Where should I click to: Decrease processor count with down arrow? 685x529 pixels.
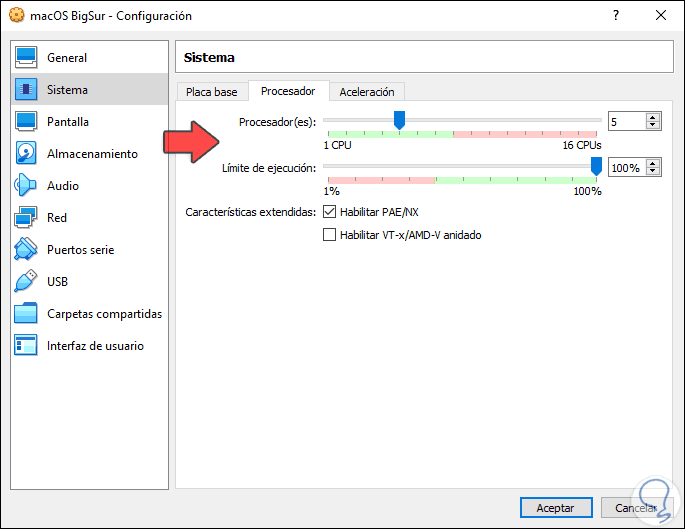pos(653,124)
